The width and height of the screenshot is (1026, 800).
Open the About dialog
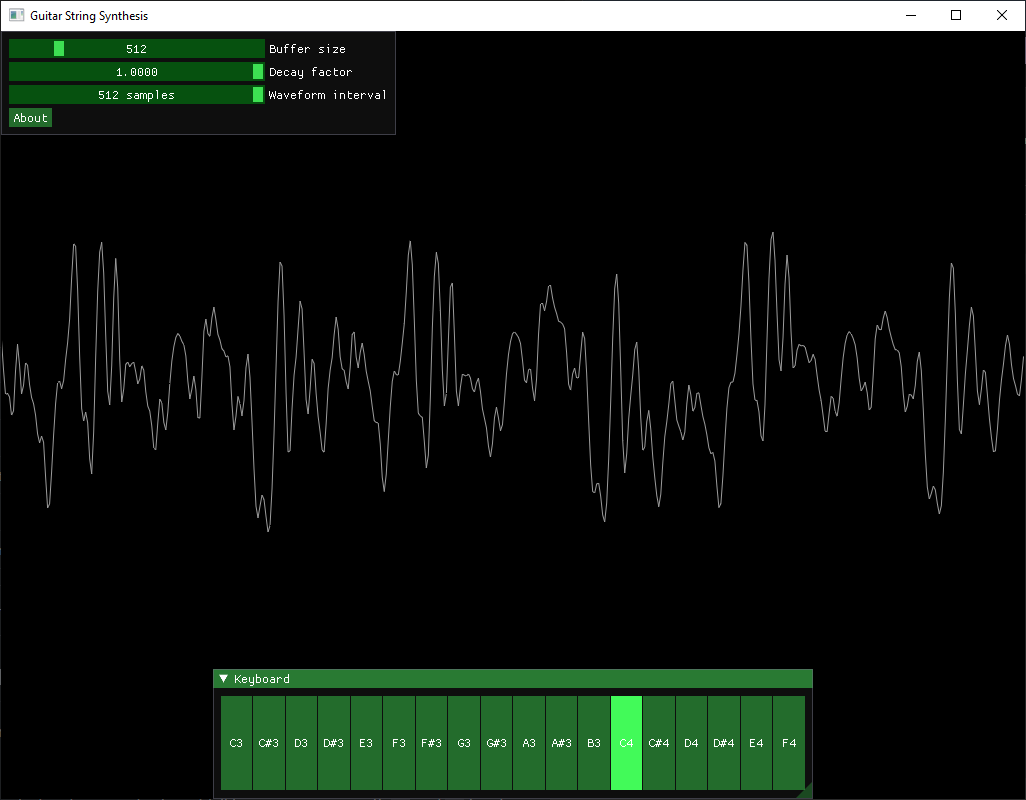coord(30,117)
